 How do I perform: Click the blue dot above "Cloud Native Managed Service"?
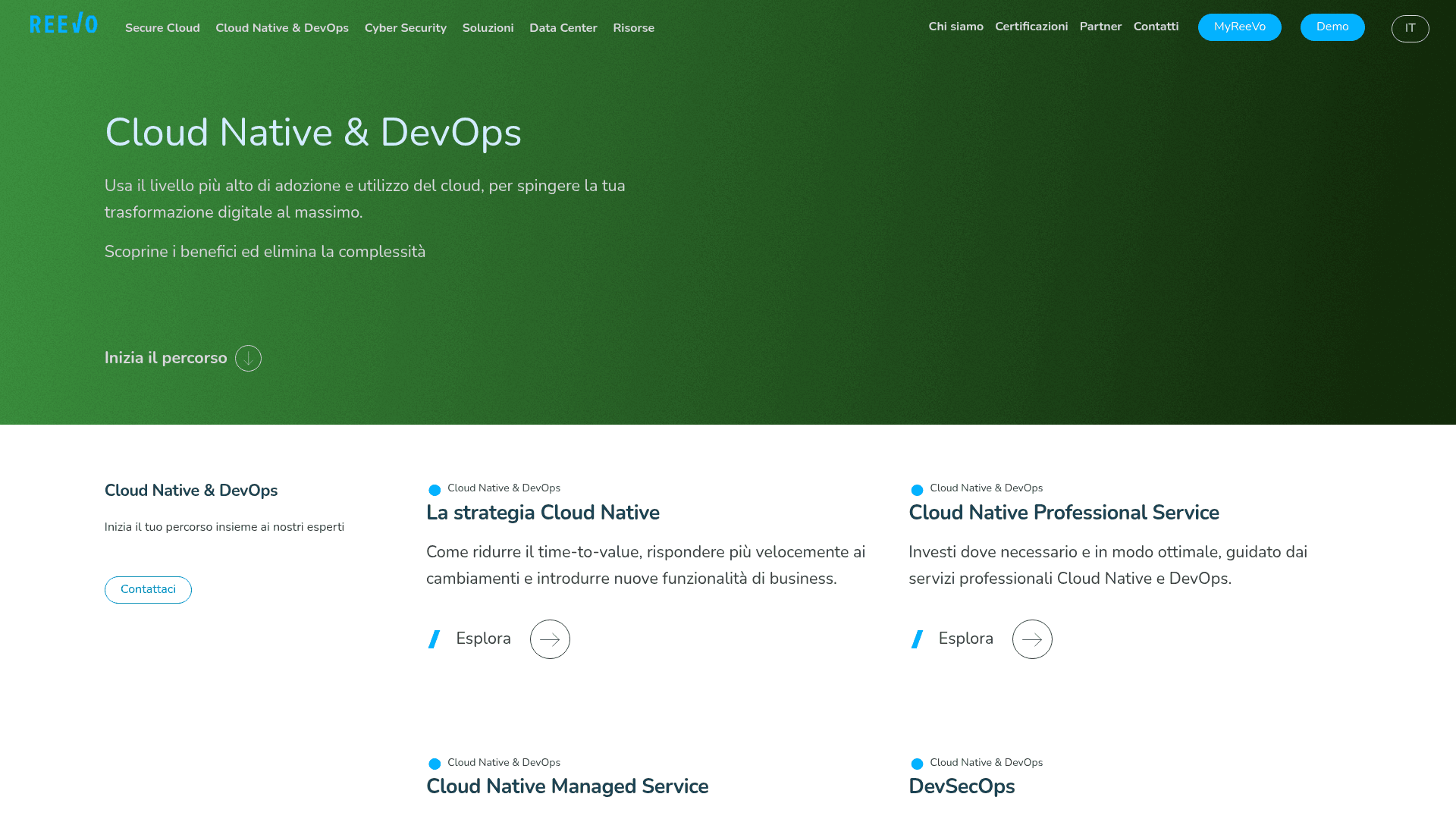coord(433,764)
